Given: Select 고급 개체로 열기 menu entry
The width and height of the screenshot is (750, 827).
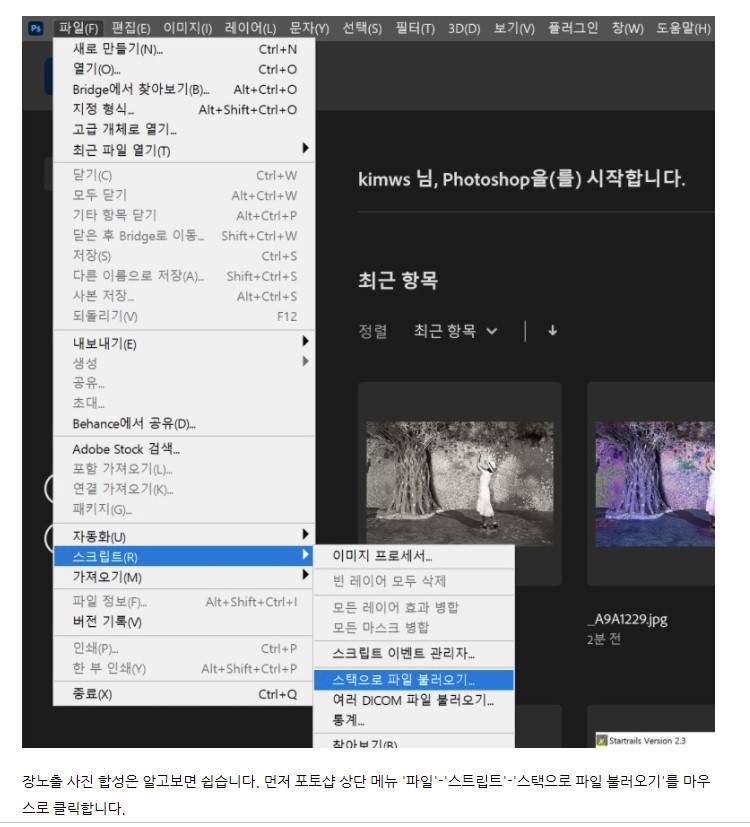Looking at the screenshot, I should 184,129.
